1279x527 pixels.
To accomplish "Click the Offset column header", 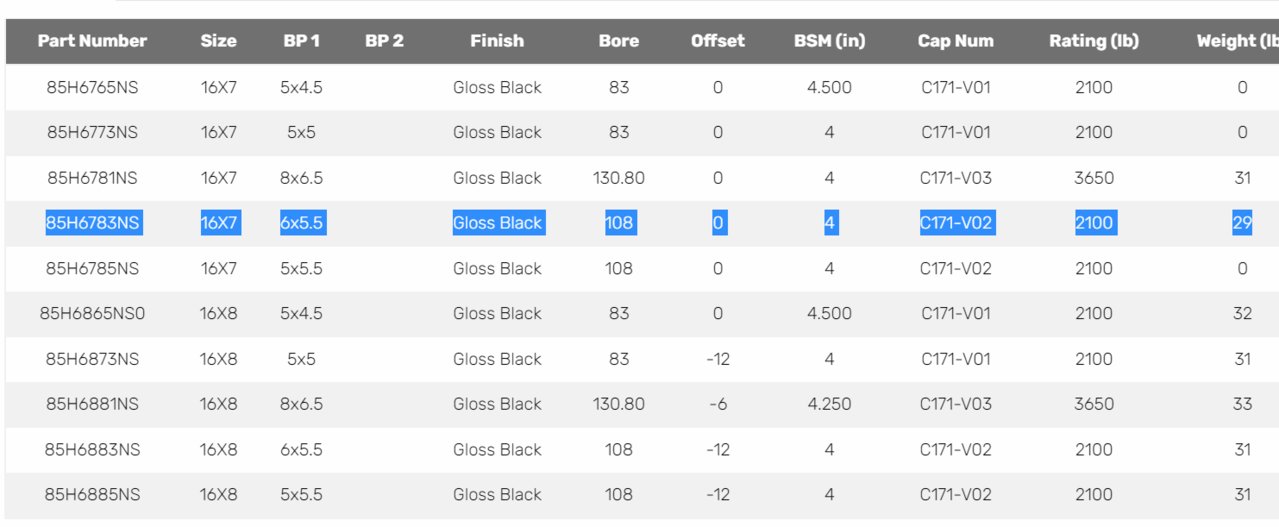I will (x=718, y=41).
